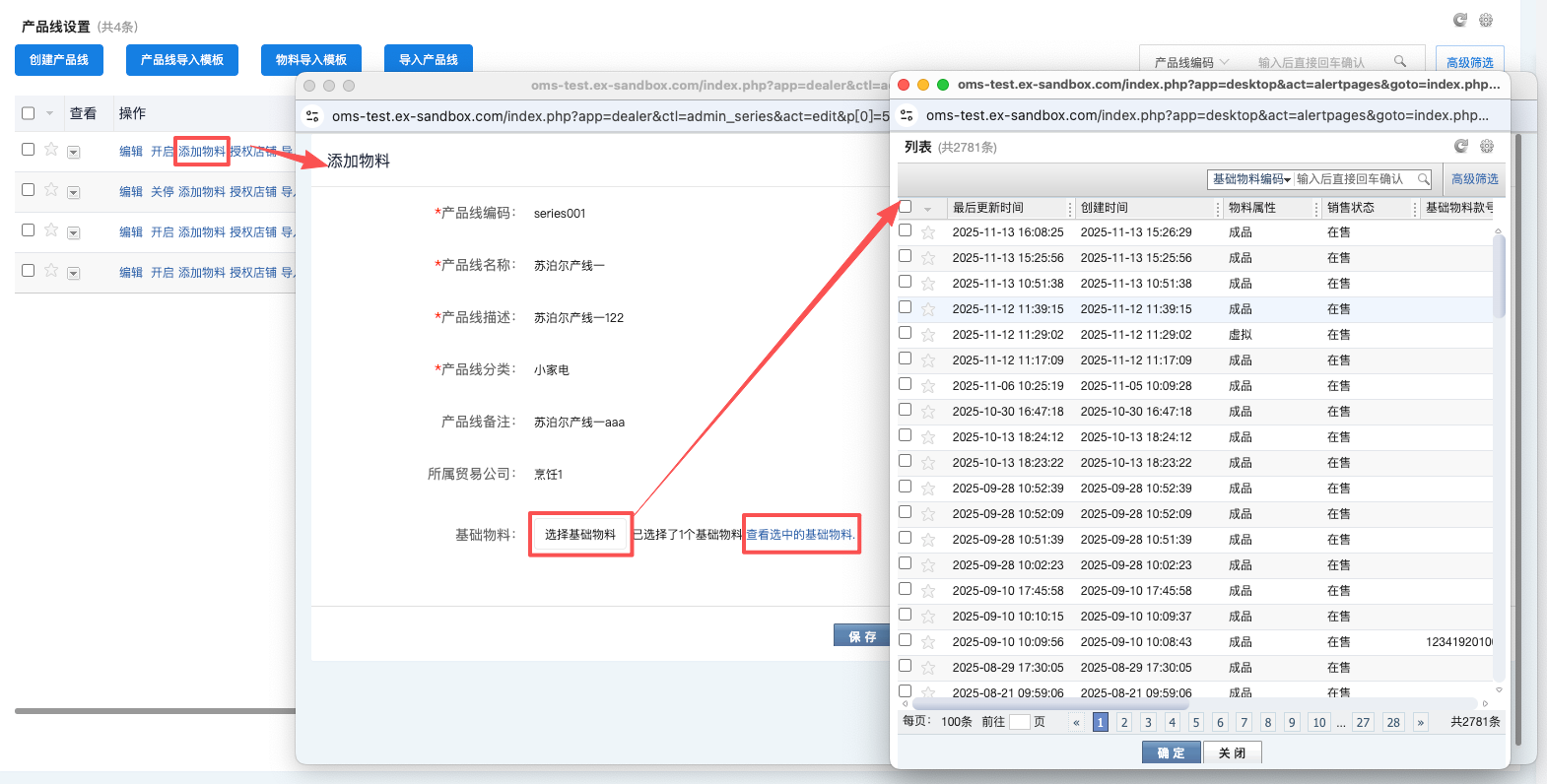Open 查看选中的基础物料 link

(x=800, y=534)
